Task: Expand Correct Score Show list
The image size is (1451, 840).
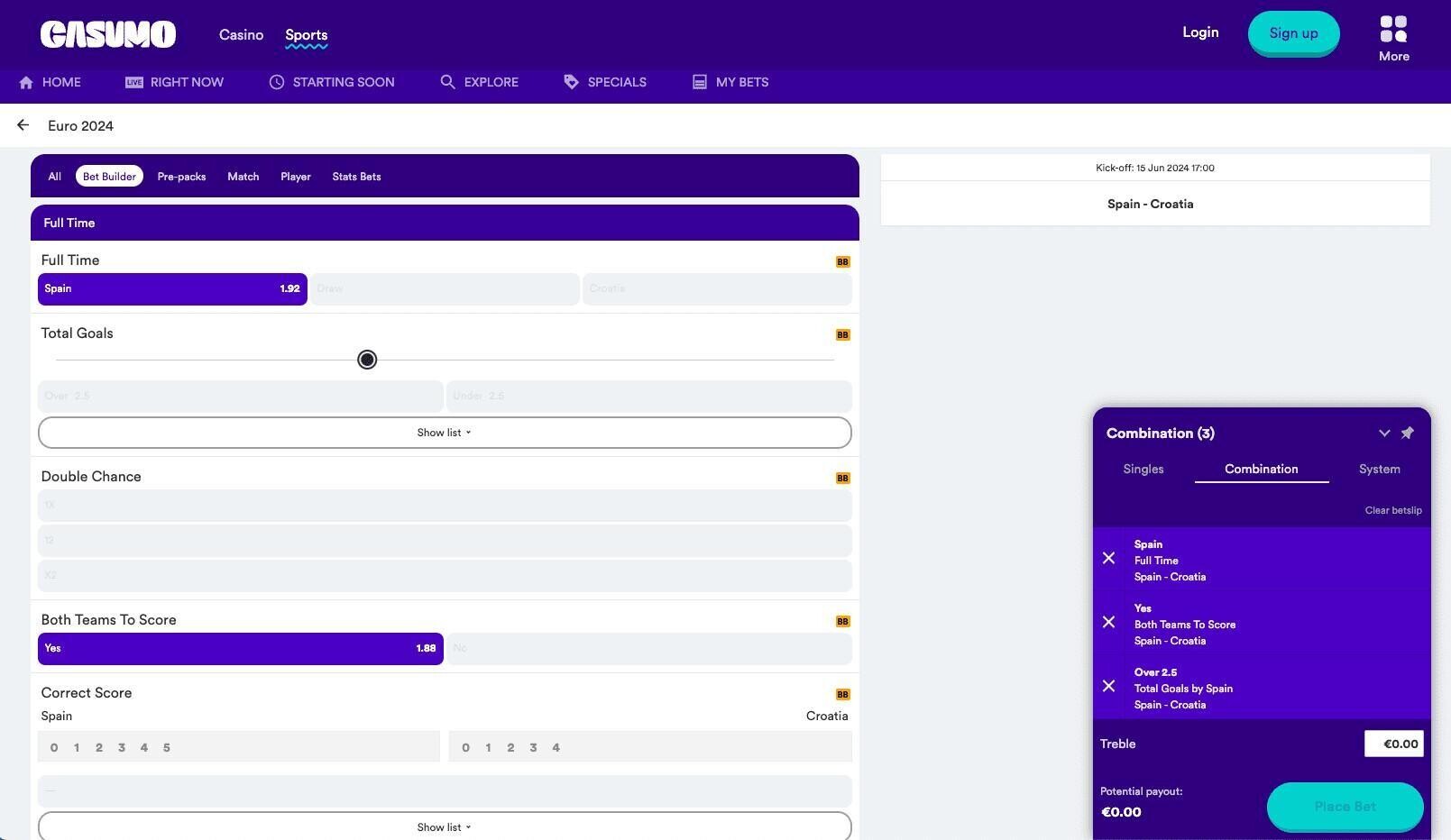Action: click(445, 826)
